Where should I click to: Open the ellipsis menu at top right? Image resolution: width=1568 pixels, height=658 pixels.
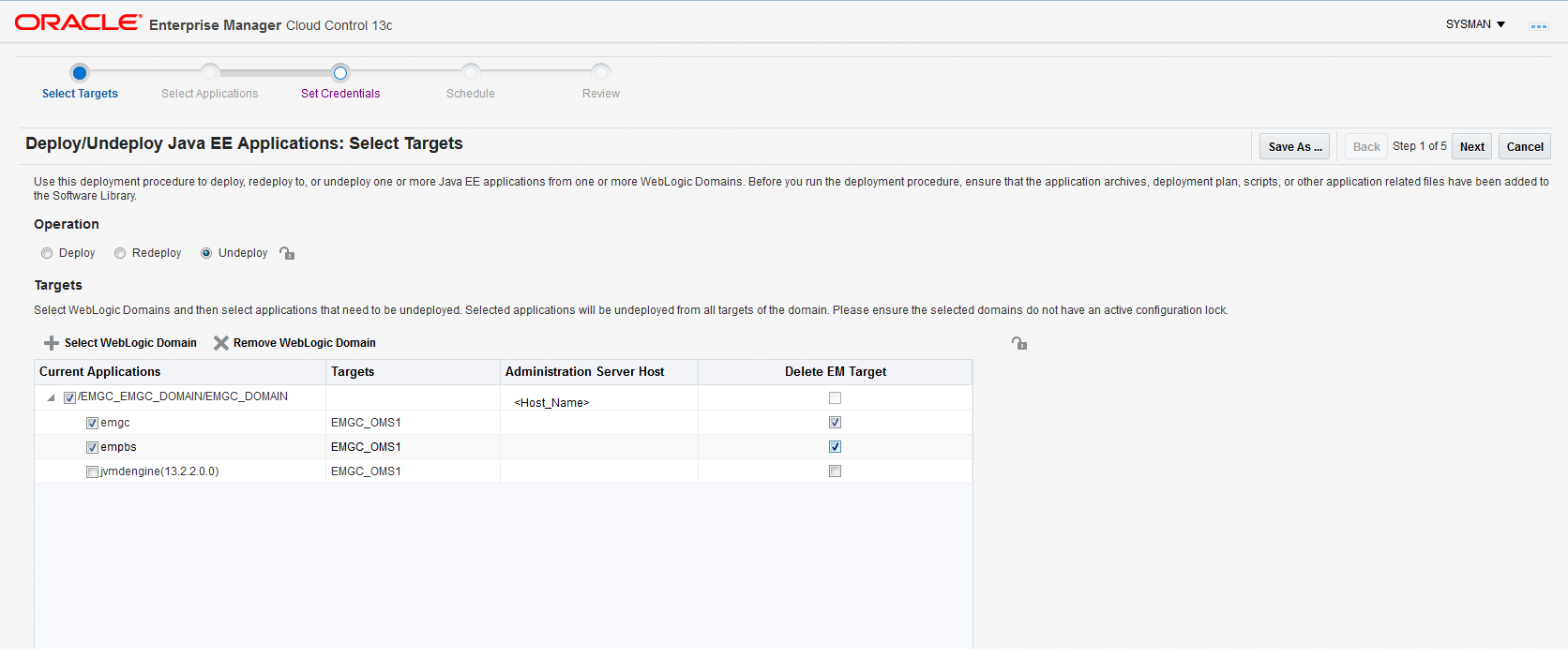1539,26
